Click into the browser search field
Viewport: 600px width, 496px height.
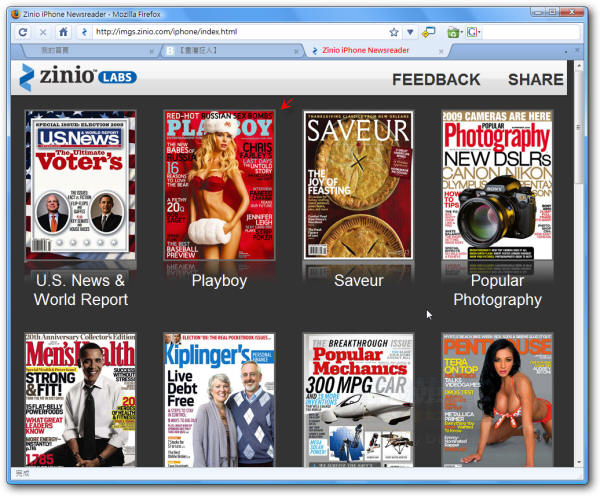click(530, 32)
